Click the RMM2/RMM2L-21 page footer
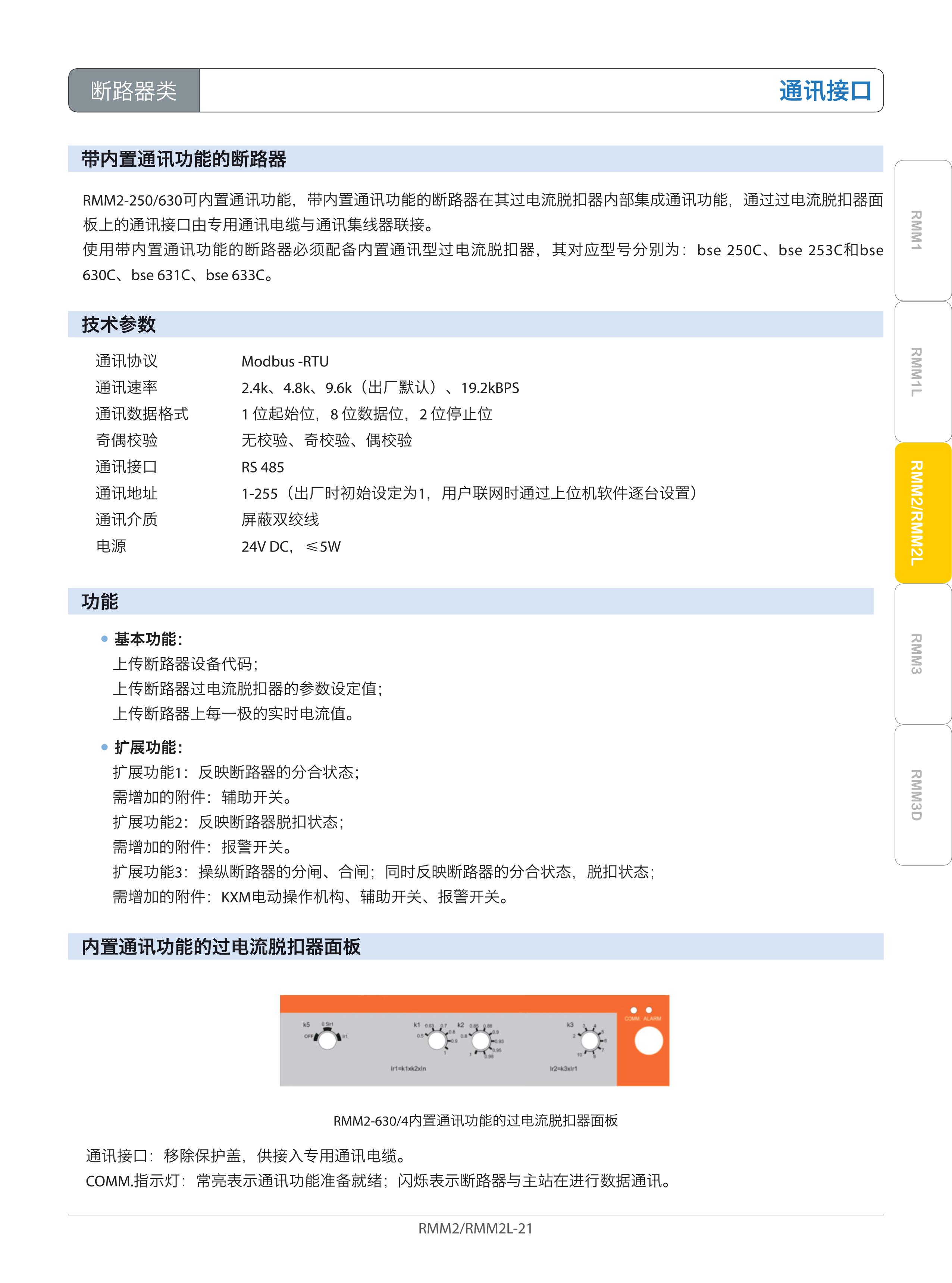952x1283 pixels. click(x=475, y=1228)
